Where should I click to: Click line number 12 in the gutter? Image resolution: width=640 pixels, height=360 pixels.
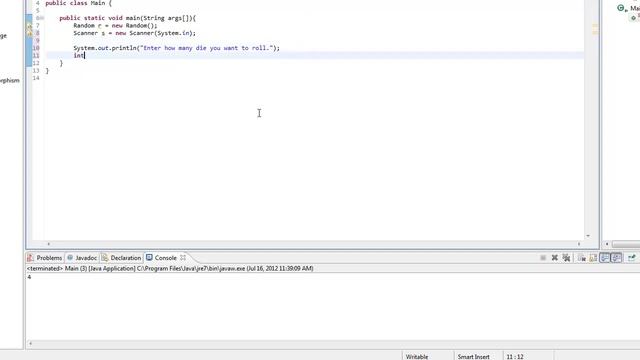click(36, 63)
